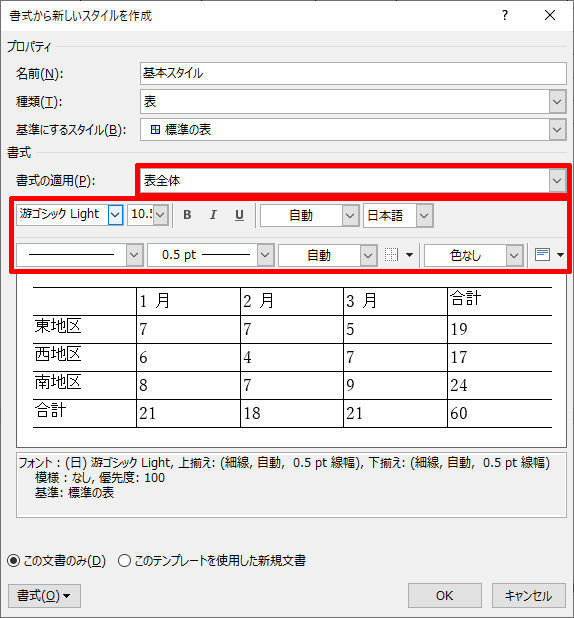The image size is (574, 618).
Task: Open the 書式(O) menu button
Action: (44, 596)
